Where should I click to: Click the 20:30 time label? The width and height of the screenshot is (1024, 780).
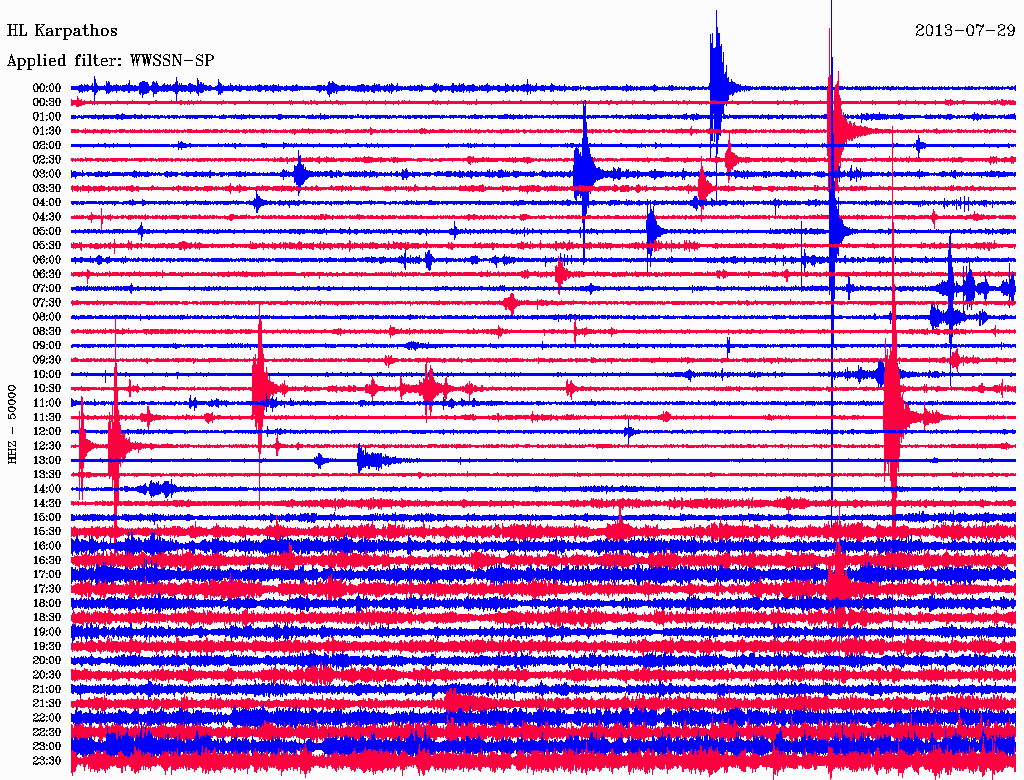point(47,675)
